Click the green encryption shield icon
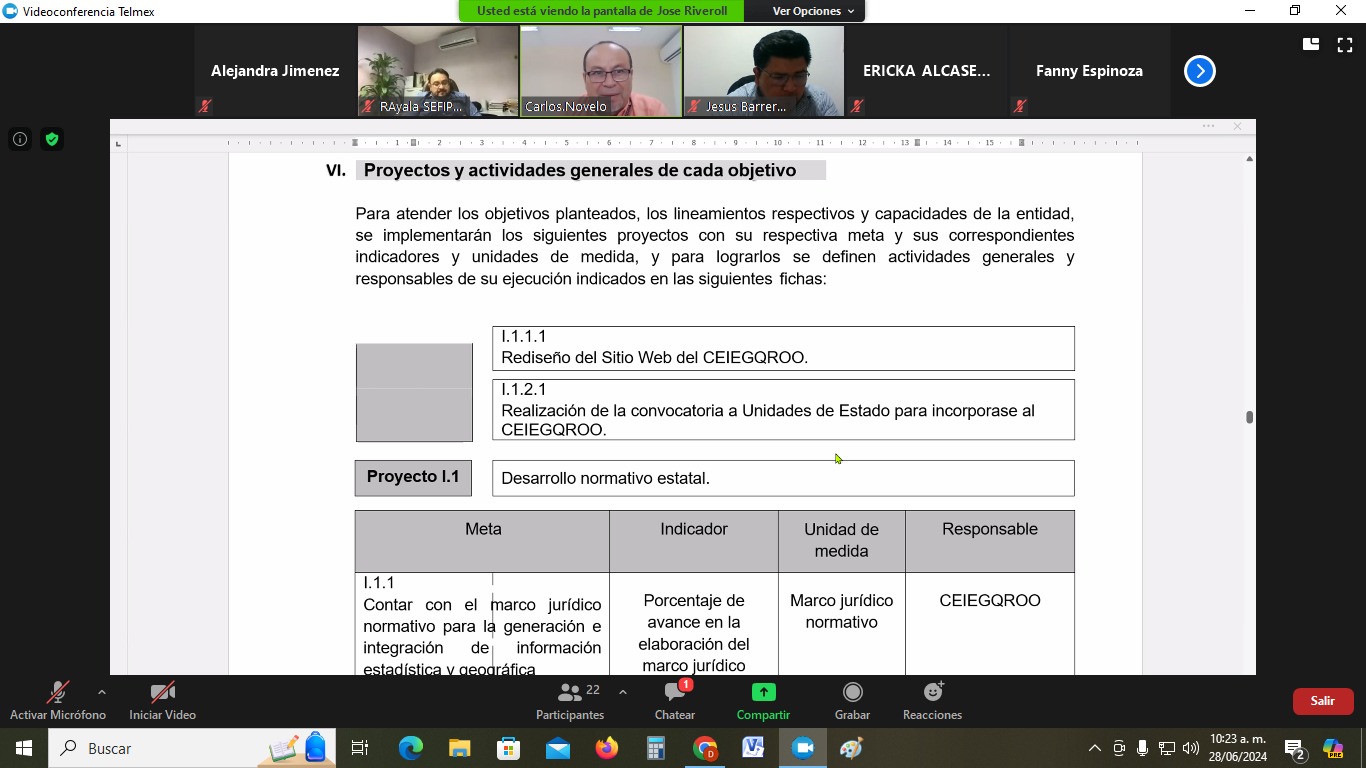Image resolution: width=1366 pixels, height=768 pixels. [x=52, y=139]
